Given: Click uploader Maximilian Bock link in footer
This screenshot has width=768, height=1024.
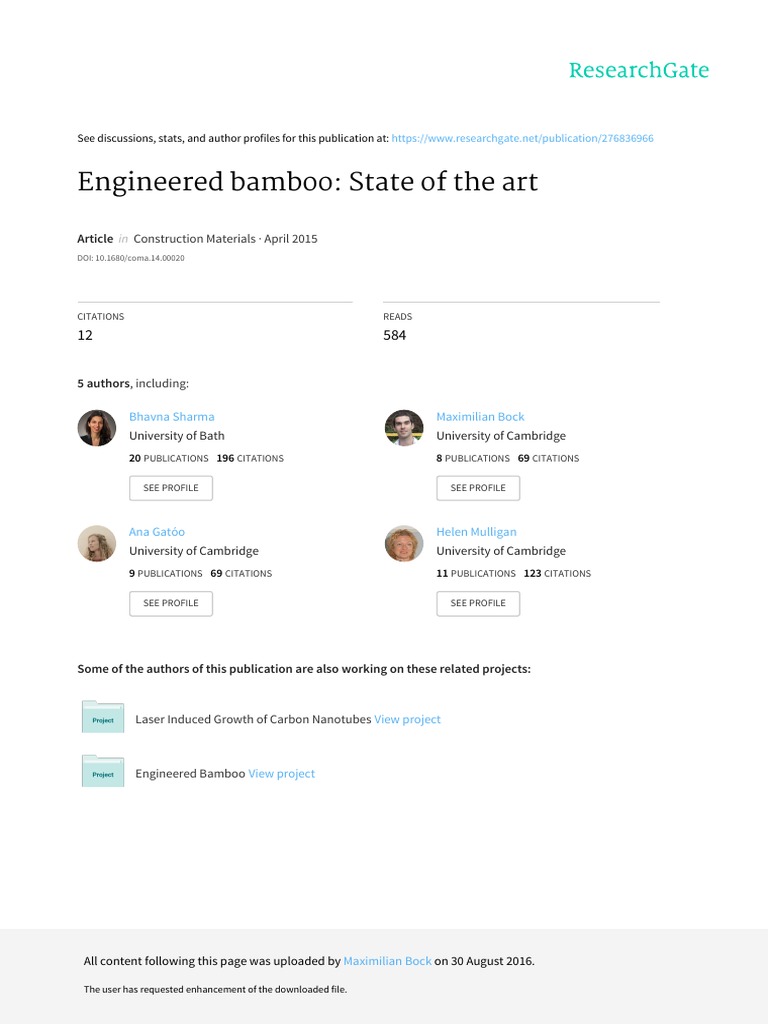Looking at the screenshot, I should pyautogui.click(x=387, y=961).
